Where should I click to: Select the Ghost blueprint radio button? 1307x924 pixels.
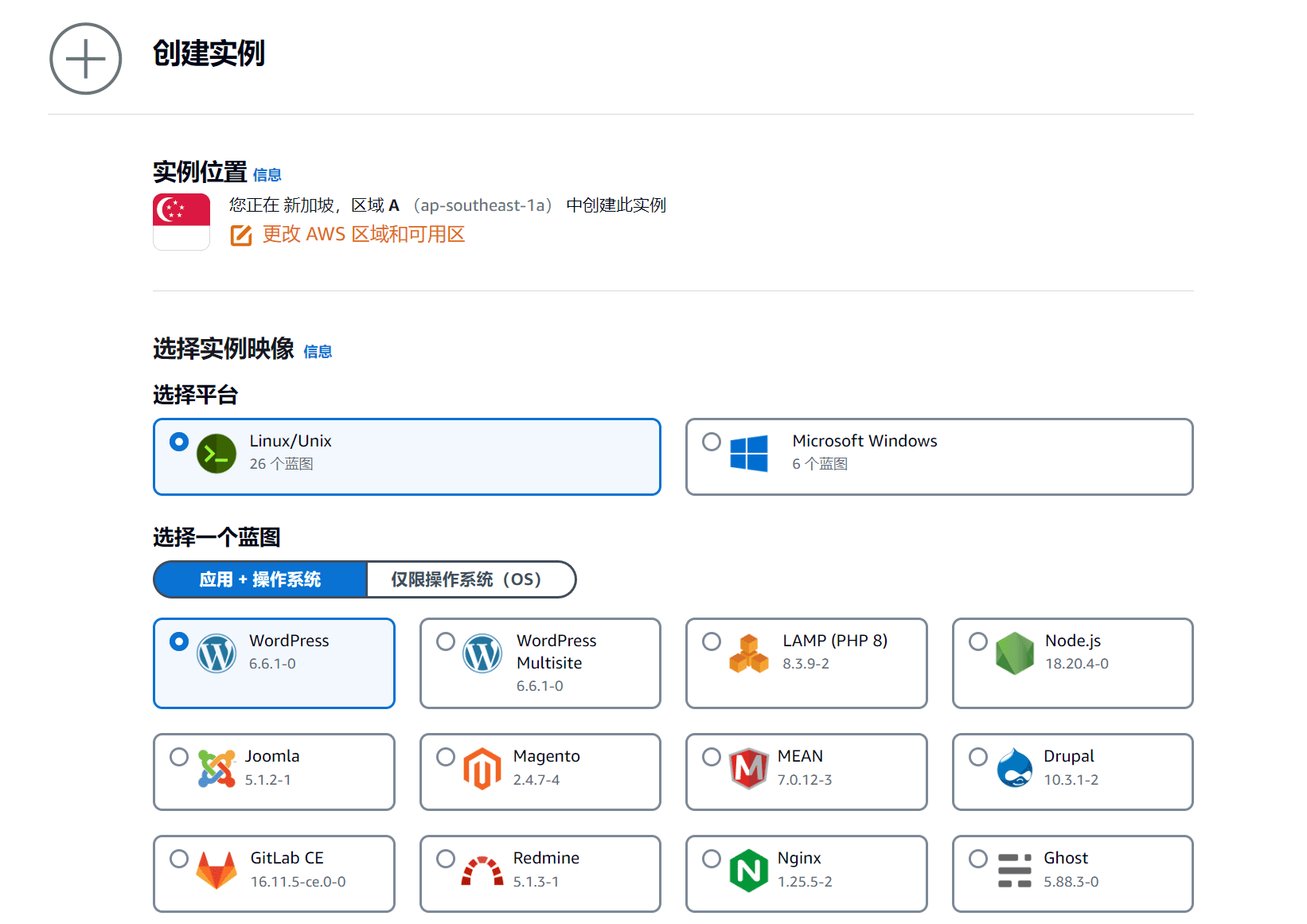coord(977,859)
